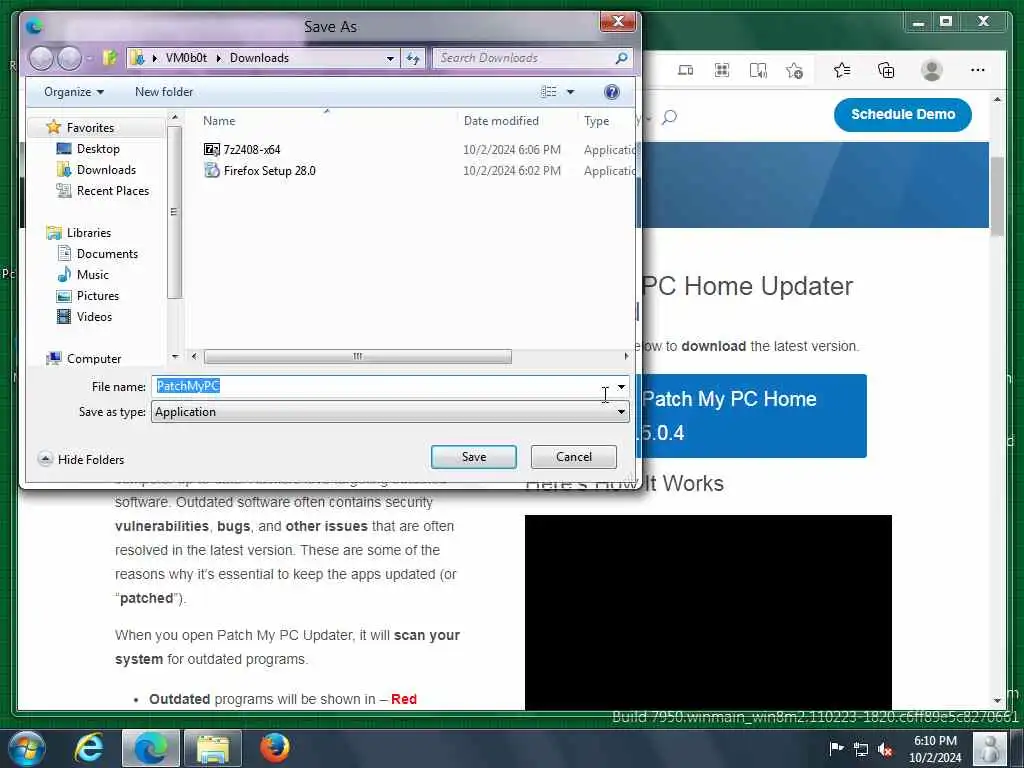Open the Edge profile avatar
Viewport: 1024px width, 768px height.
pos(932,71)
